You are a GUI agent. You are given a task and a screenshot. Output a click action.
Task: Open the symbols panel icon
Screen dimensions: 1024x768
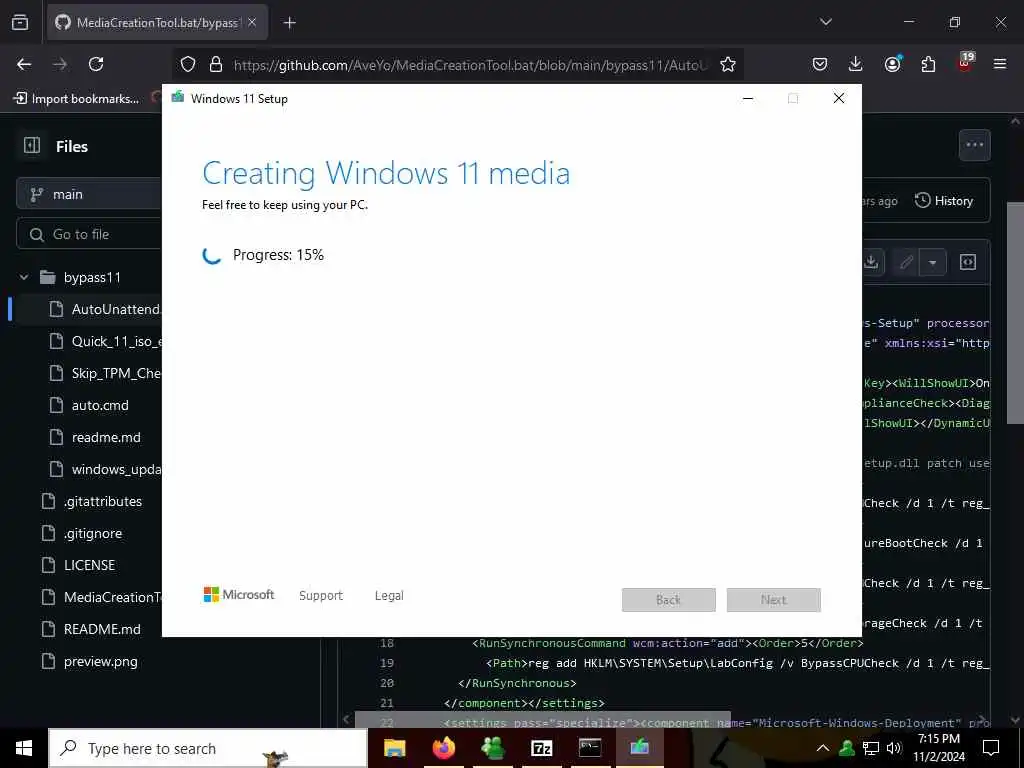(968, 263)
